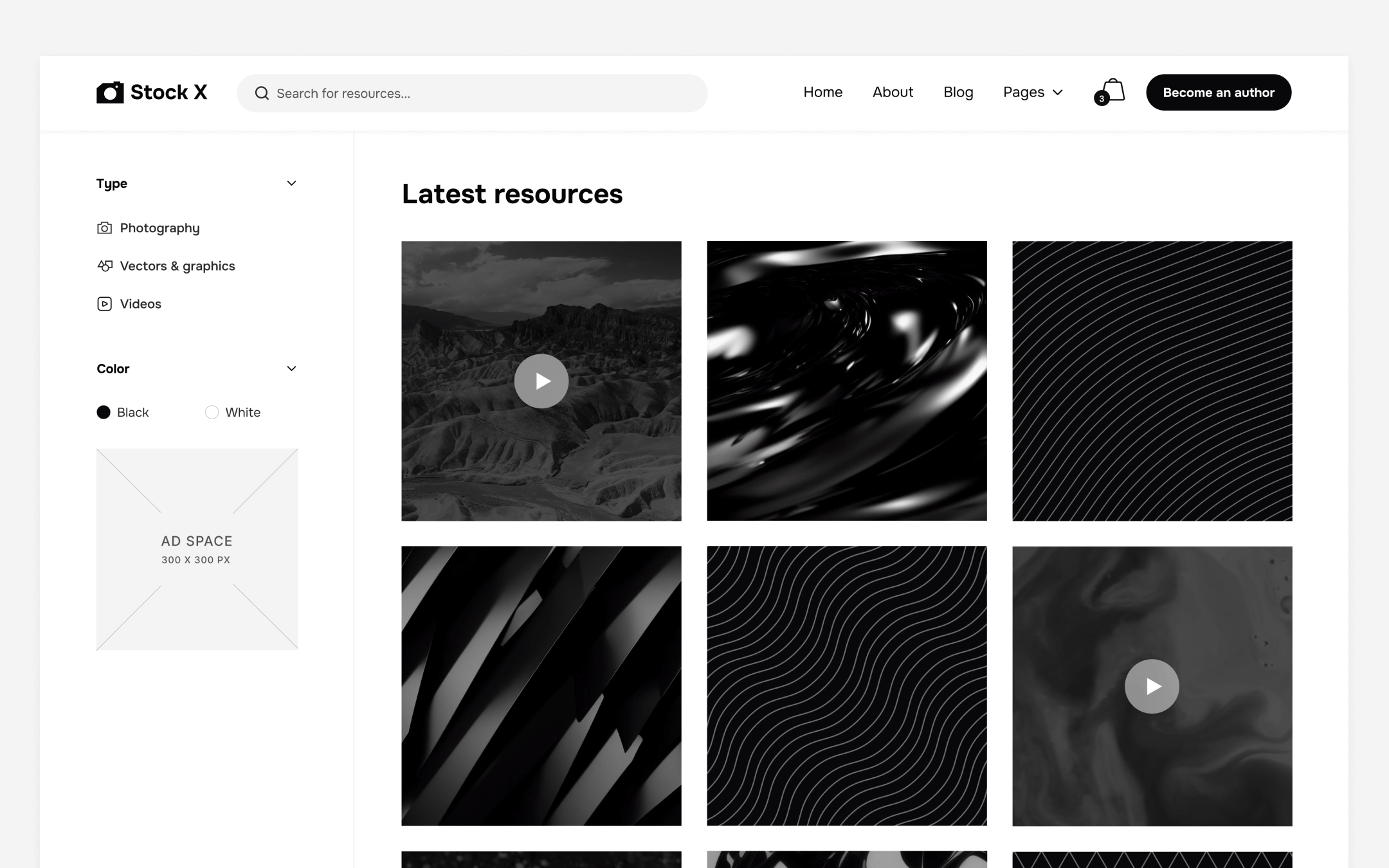This screenshot has height=868, width=1389.
Task: Focus the Search for resources field
Action: point(472,93)
